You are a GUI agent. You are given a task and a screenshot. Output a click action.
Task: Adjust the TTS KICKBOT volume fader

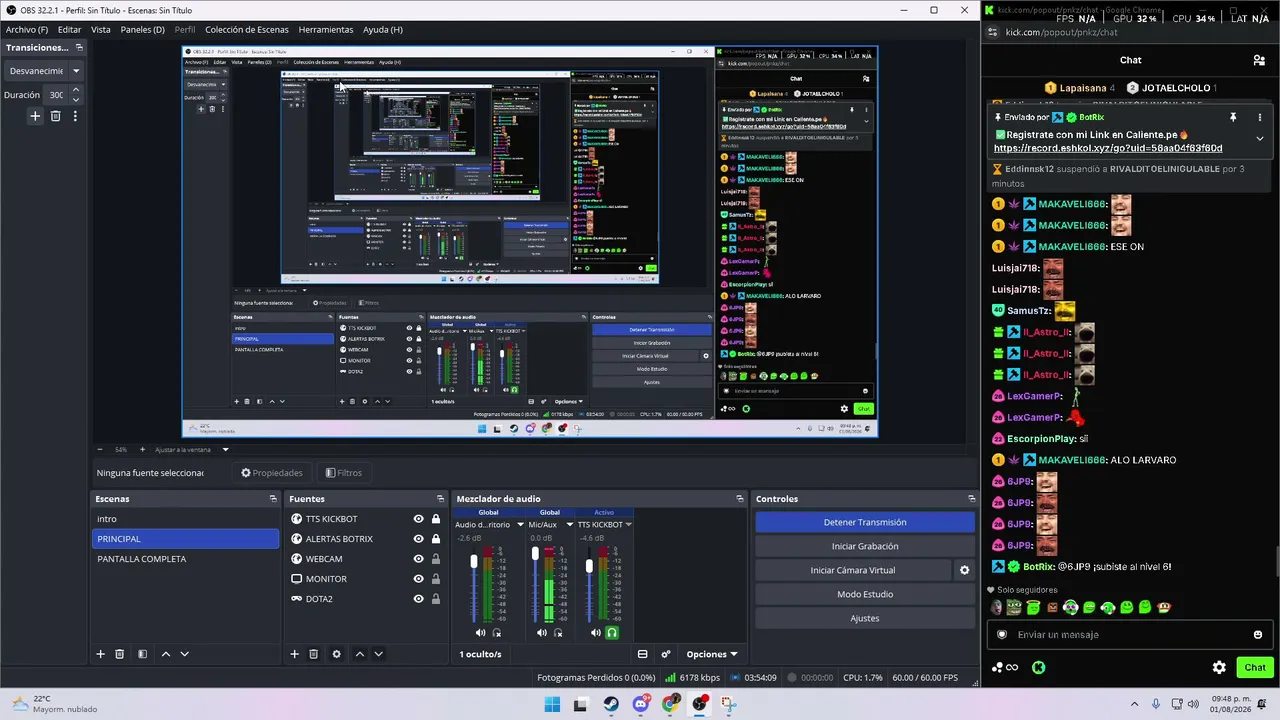(589, 566)
